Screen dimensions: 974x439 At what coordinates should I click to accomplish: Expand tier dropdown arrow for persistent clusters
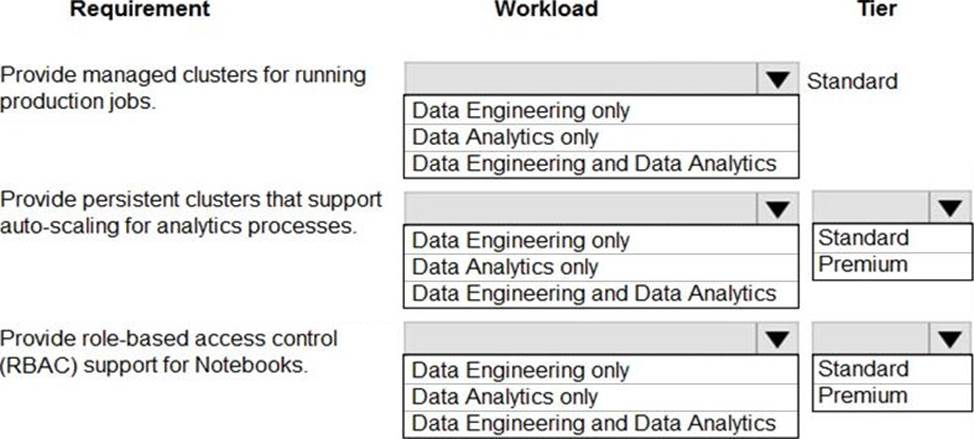click(950, 208)
